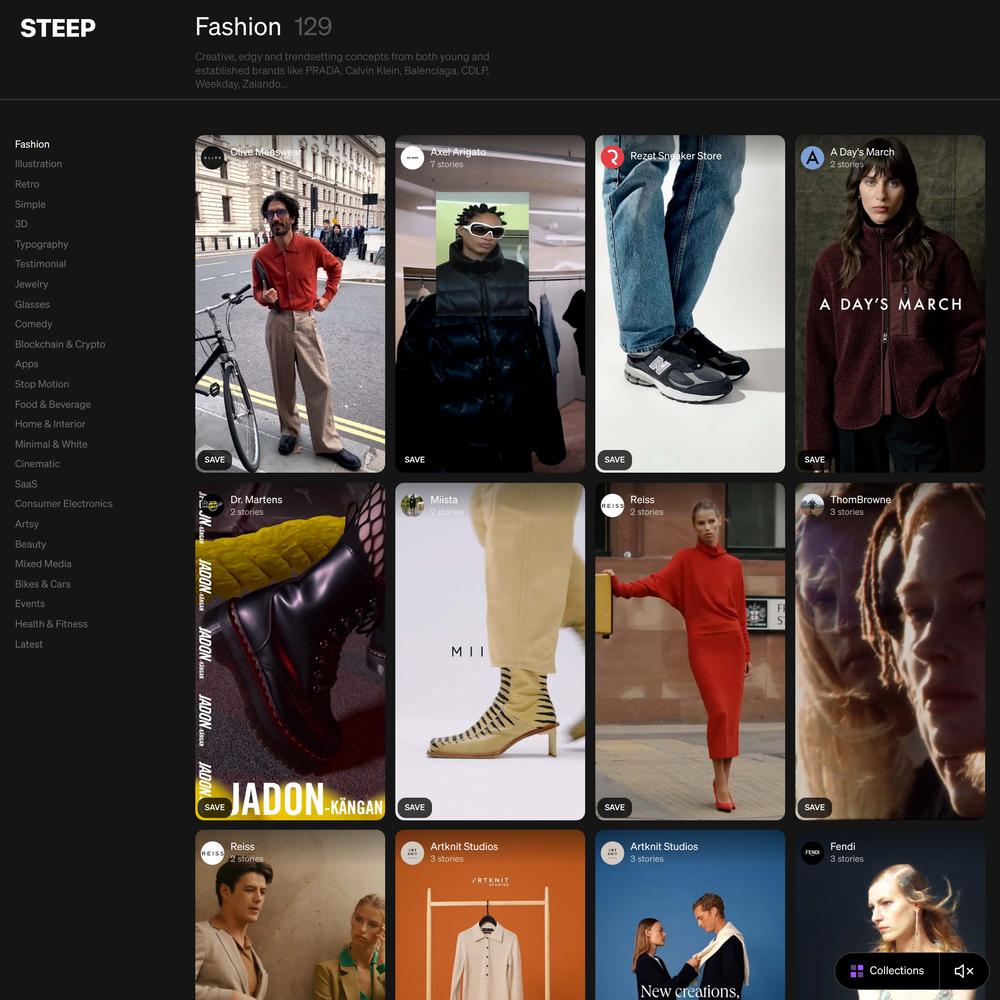This screenshot has width=1000, height=1000.
Task: Click the A Day's March blue avatar
Action: pyautogui.click(x=812, y=158)
